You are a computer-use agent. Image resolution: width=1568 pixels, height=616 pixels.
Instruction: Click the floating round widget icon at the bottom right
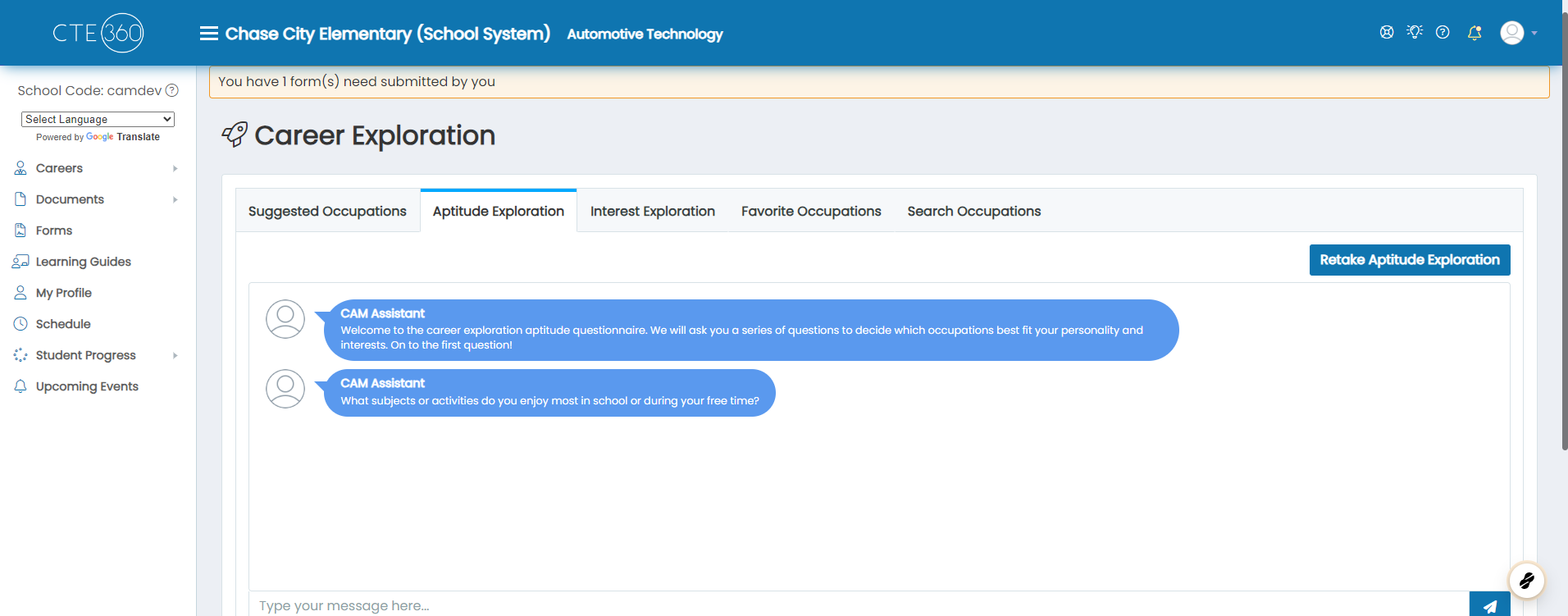[1526, 581]
